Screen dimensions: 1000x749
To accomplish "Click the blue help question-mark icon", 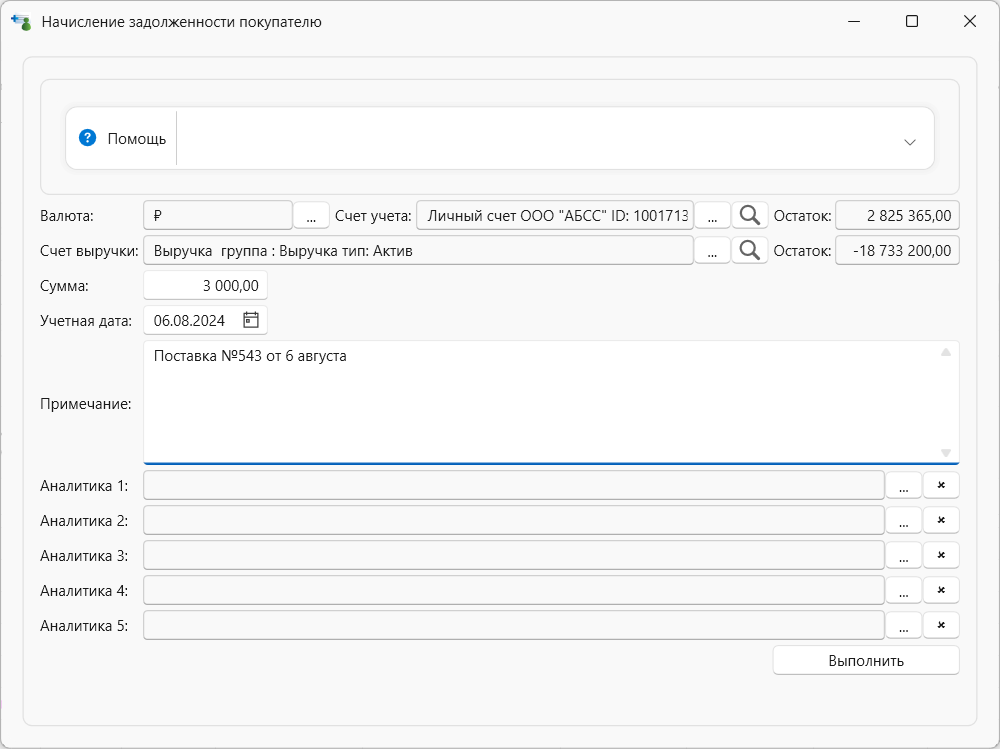I will coord(87,138).
